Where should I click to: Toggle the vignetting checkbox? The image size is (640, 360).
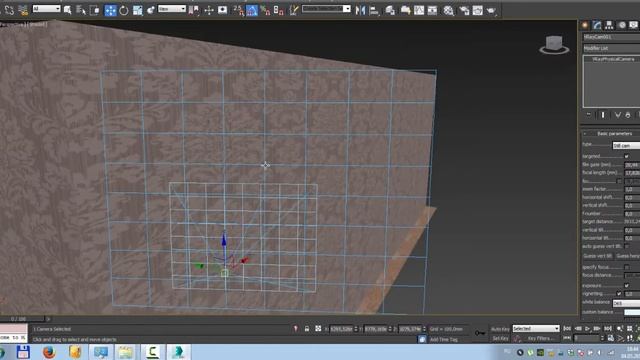[x=619, y=293]
